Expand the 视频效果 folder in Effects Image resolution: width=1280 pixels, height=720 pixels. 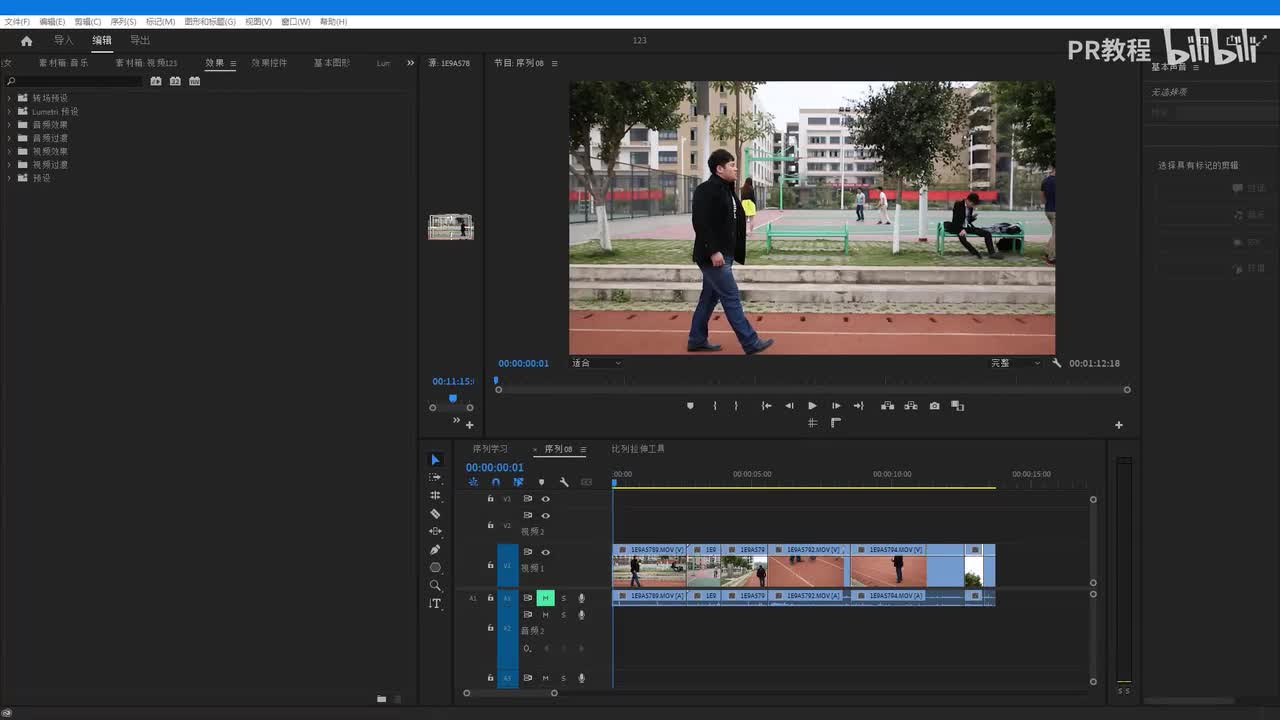coord(9,151)
